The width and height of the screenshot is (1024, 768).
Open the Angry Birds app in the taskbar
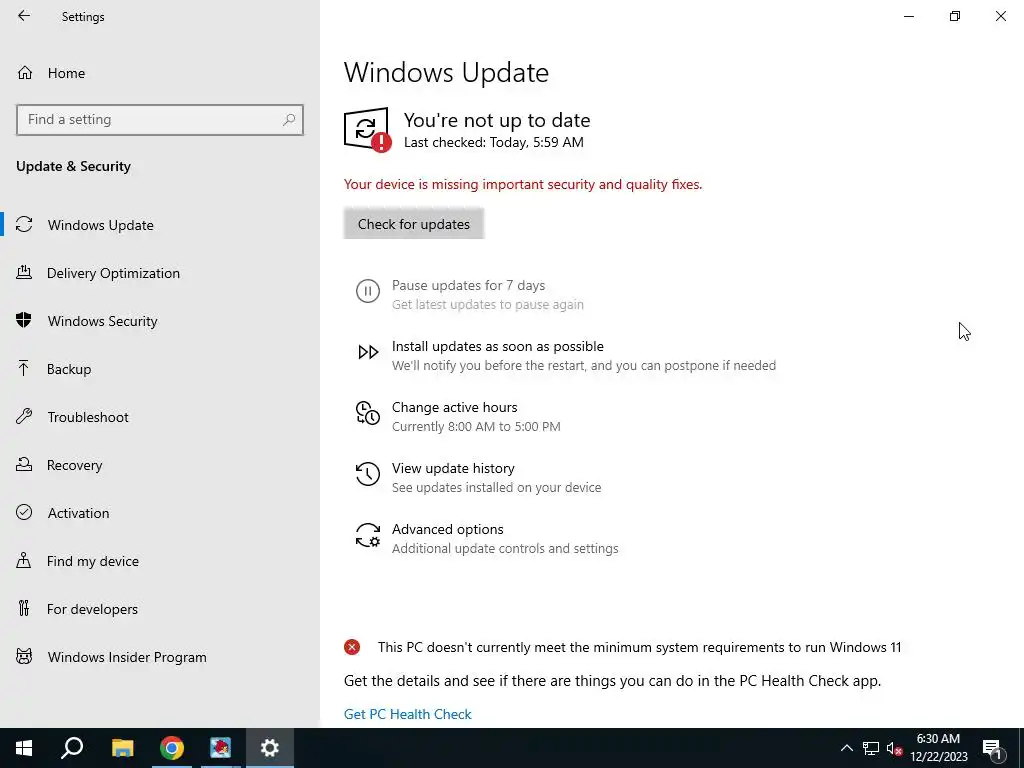tap(221, 748)
